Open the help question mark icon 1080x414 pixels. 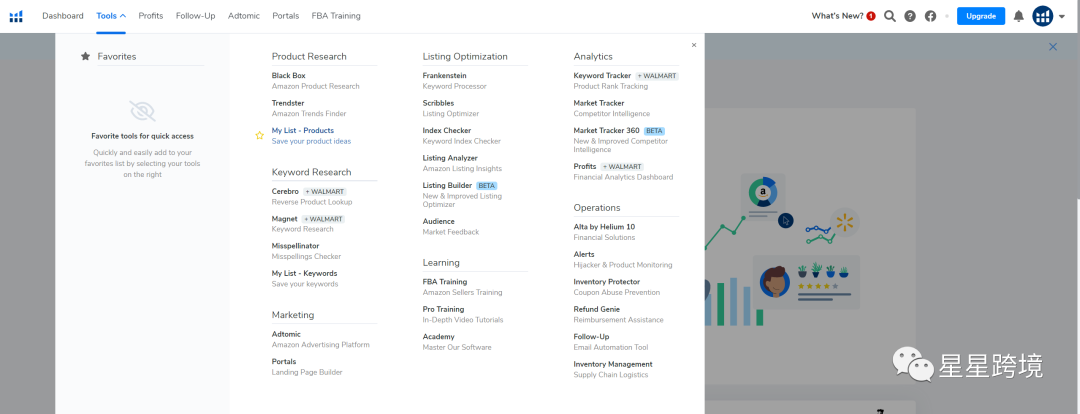[x=910, y=16]
